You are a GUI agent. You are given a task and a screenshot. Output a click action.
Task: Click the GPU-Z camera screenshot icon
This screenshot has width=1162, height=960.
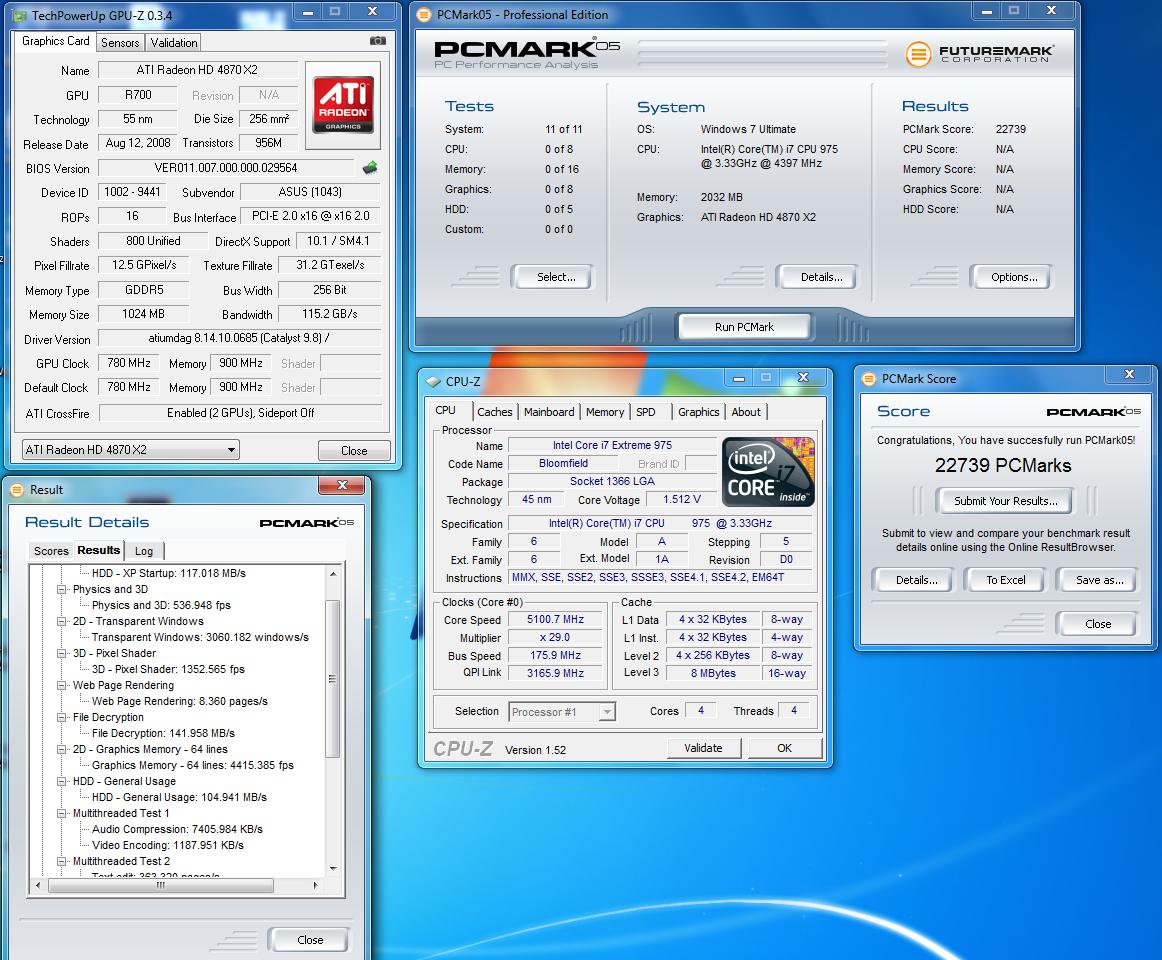click(x=378, y=41)
